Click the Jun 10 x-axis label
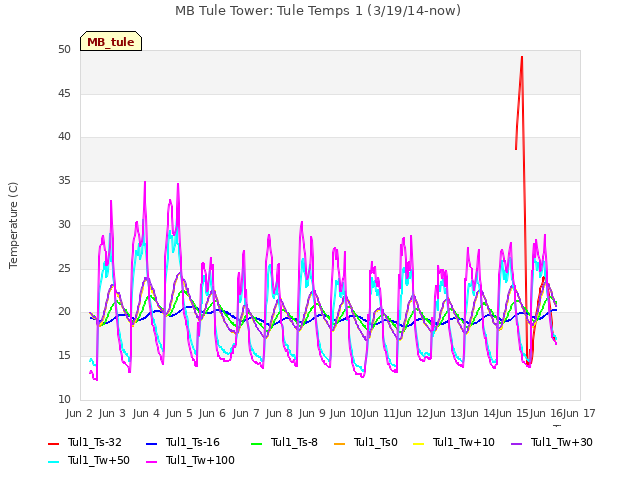This screenshot has height=480, width=640. (x=346, y=413)
